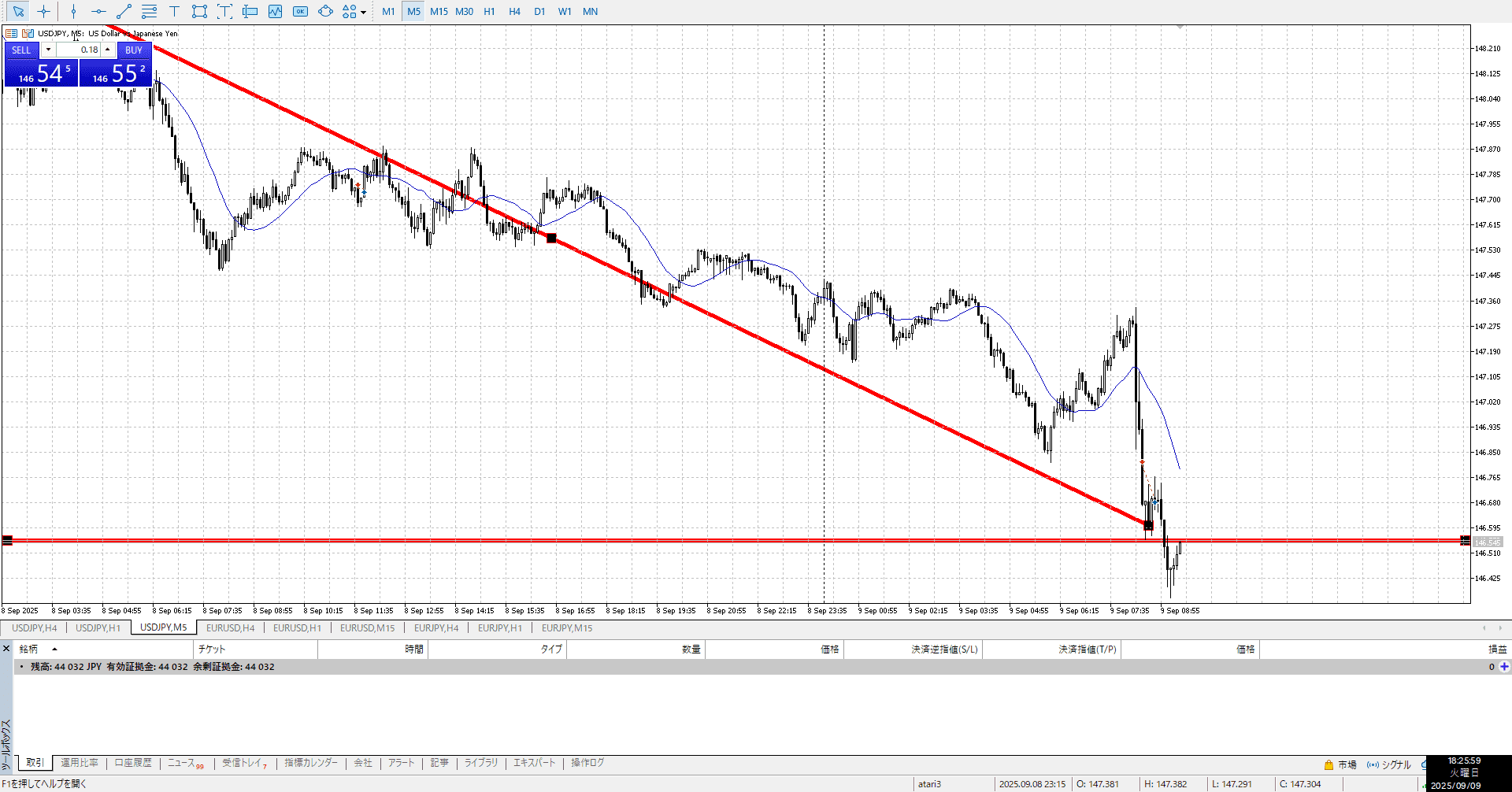
Task: Select the rectangle shapes tool
Action: coord(199,12)
